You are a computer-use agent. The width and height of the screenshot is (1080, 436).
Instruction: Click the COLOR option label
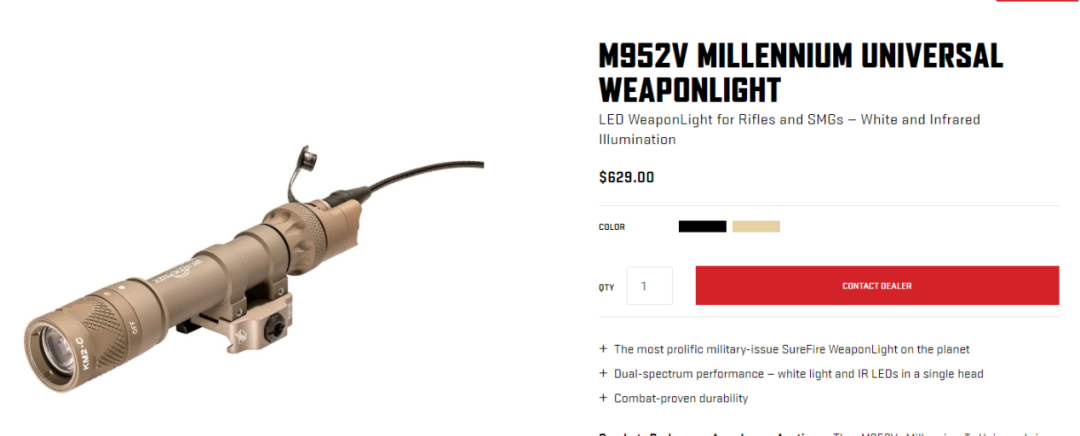612,227
